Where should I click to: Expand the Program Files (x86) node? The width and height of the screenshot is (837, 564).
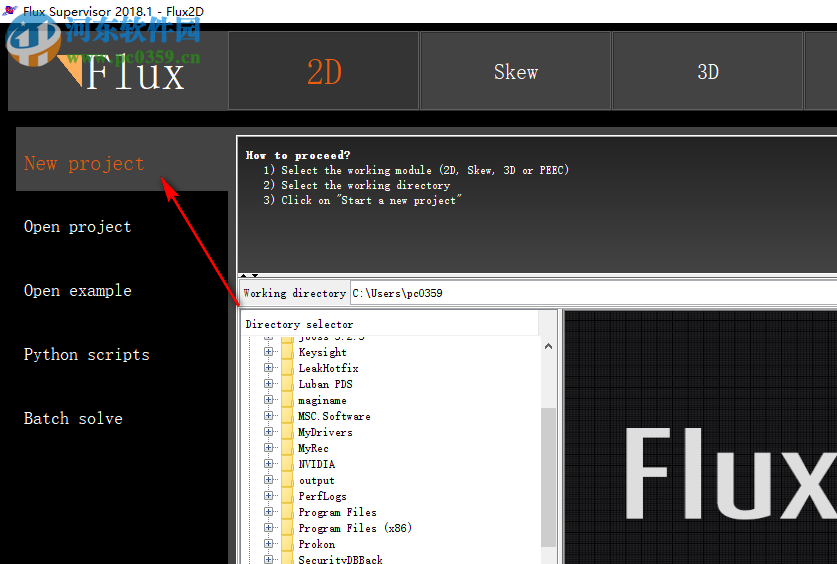(x=269, y=528)
